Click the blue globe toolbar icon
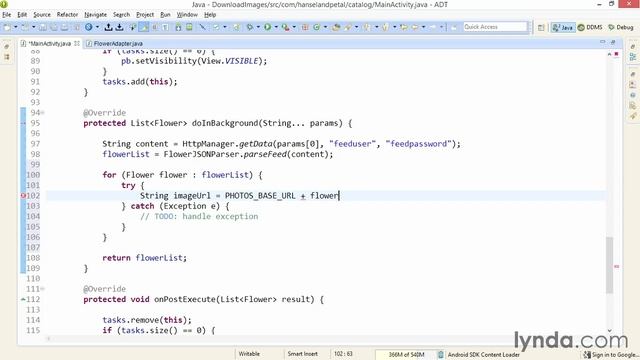 pos(89,27)
